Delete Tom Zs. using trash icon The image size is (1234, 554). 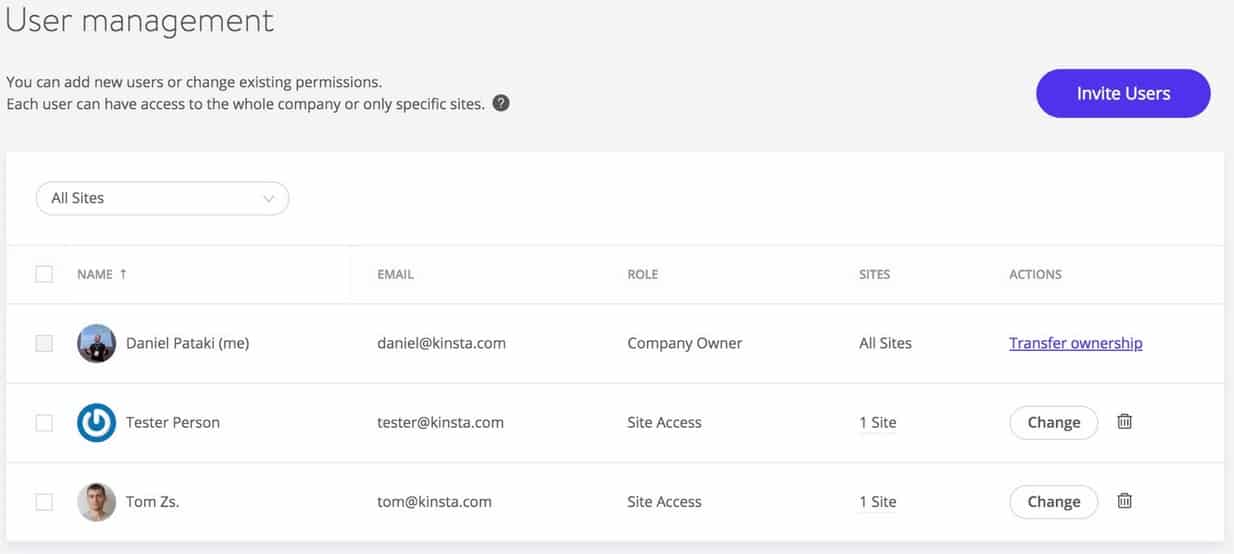tap(1124, 500)
